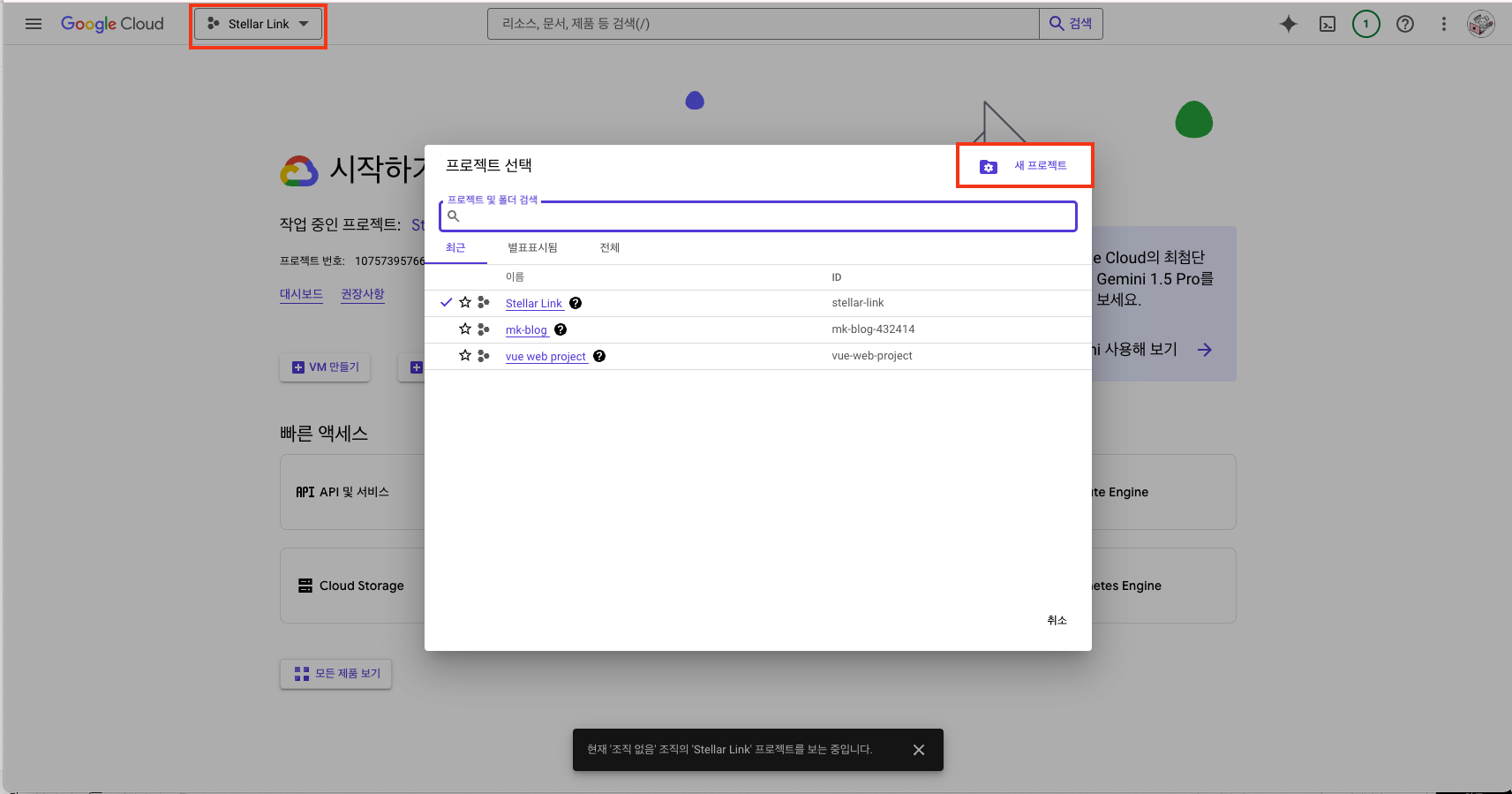Click the project type icon for Stellar Link row

coord(484,302)
